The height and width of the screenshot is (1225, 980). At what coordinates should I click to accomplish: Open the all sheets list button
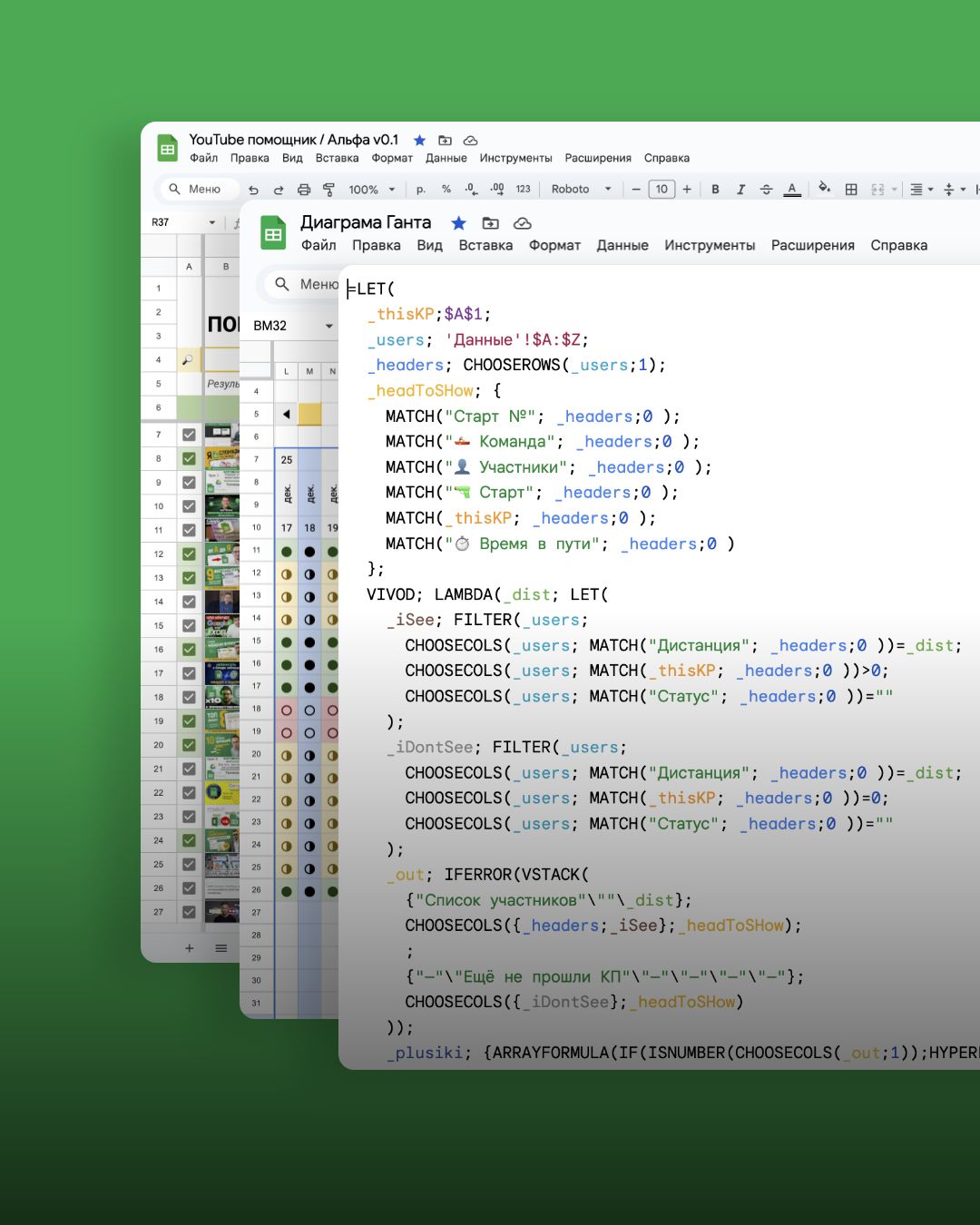(x=220, y=948)
